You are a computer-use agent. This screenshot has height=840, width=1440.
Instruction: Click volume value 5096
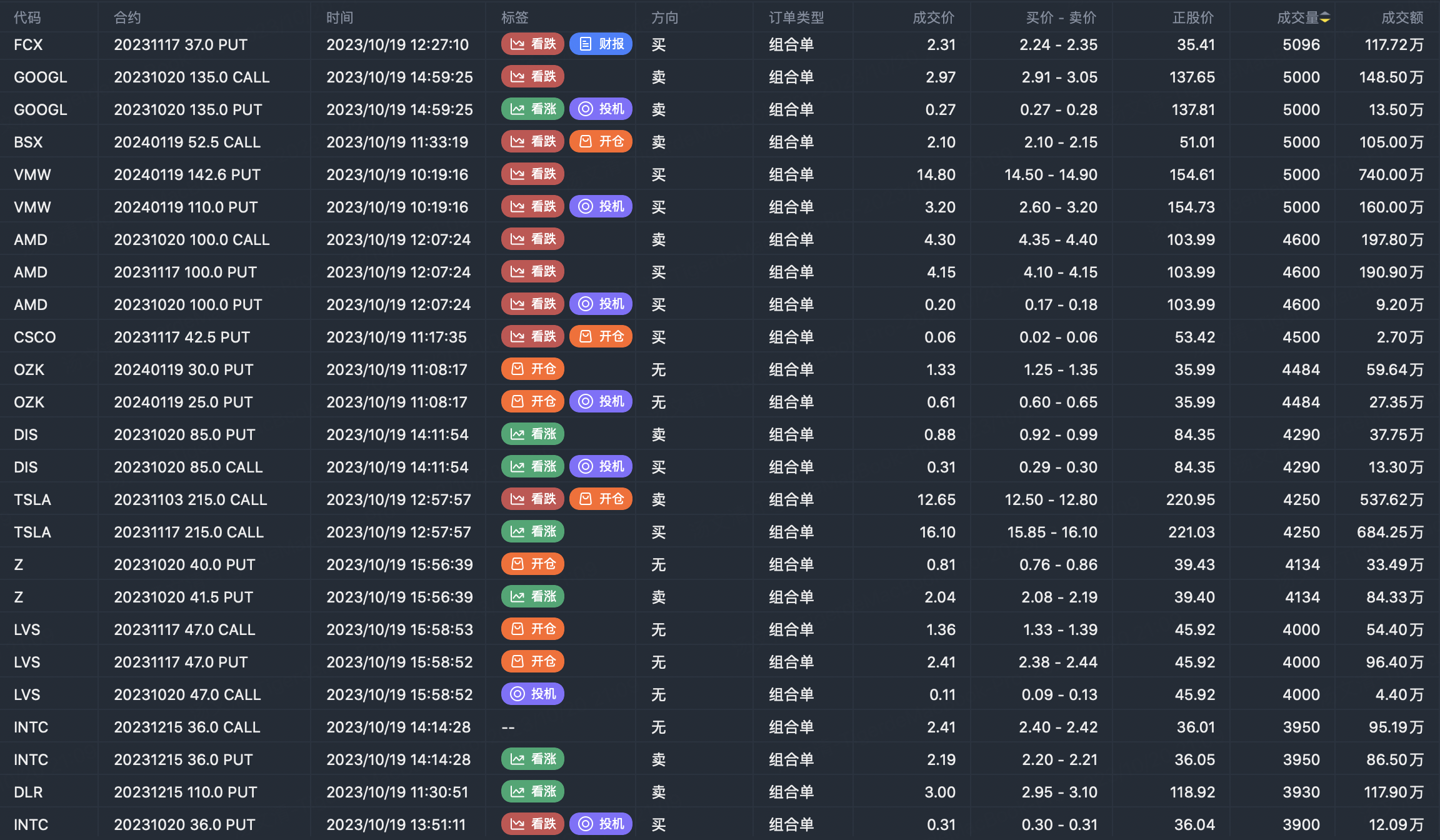coord(1301,45)
